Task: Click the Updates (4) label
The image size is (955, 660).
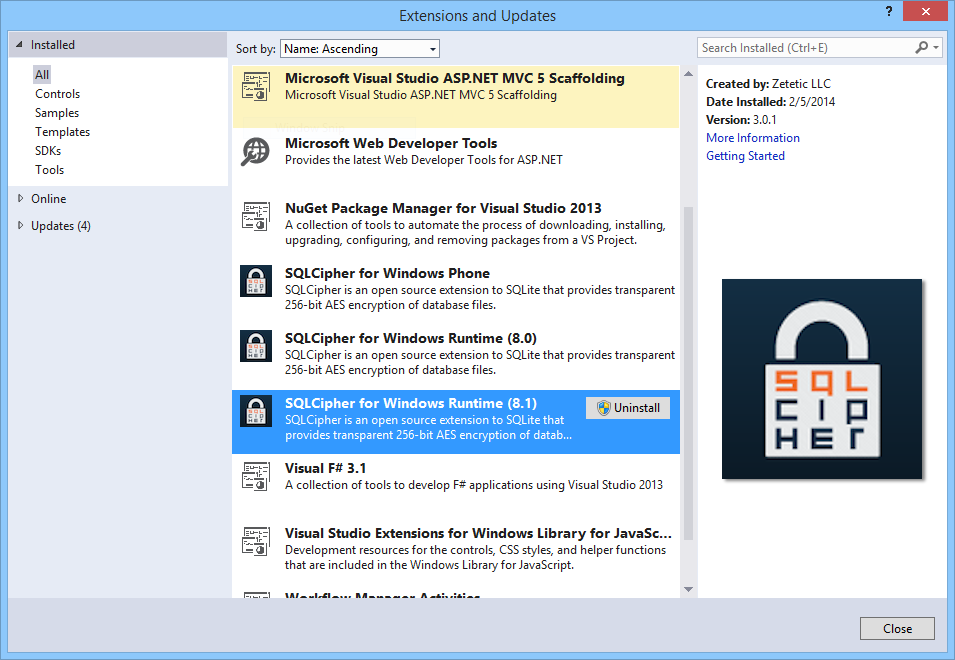Action: tap(61, 225)
